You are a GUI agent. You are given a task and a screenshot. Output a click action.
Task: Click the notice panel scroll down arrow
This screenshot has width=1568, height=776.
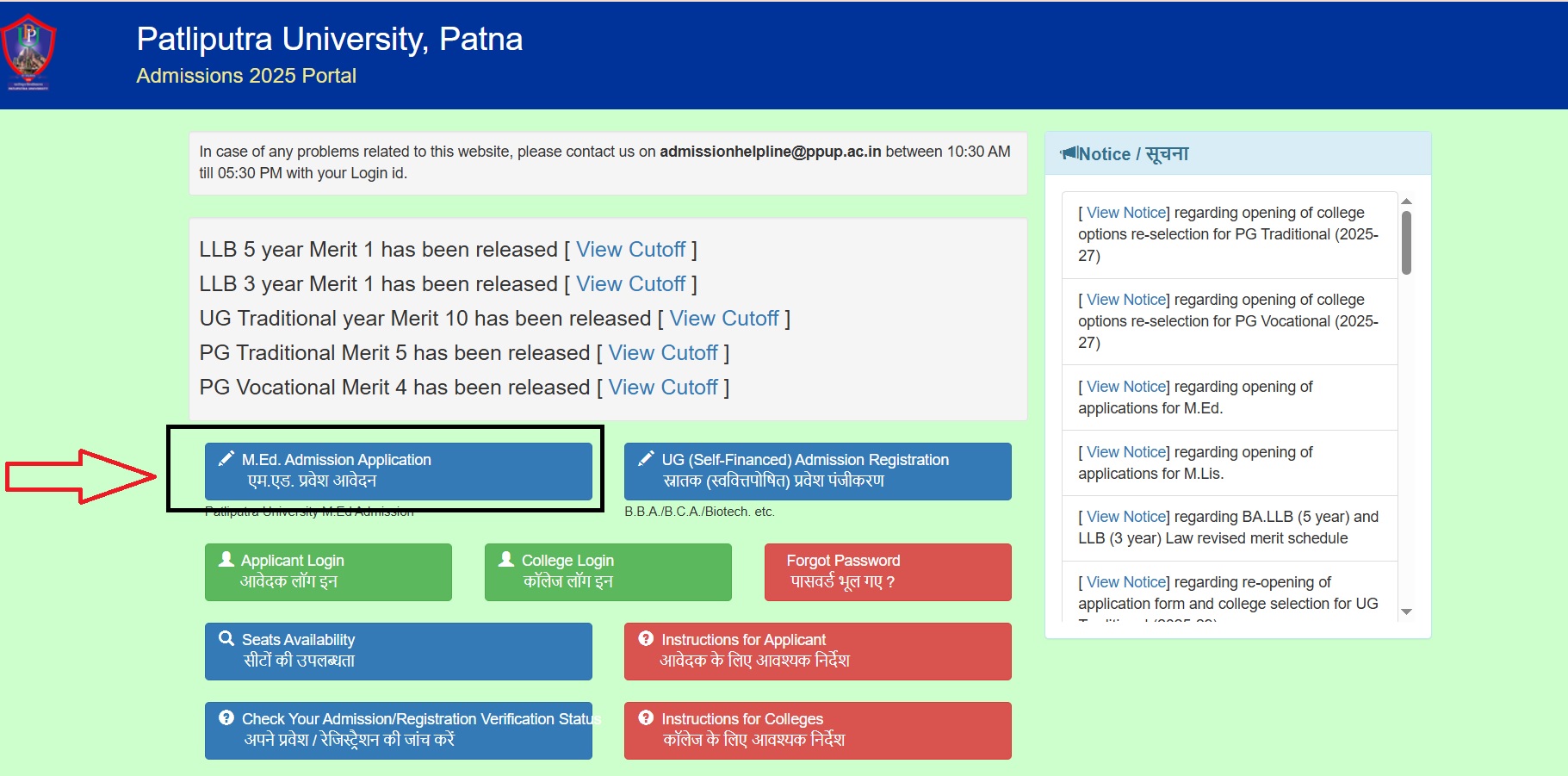point(1406,611)
